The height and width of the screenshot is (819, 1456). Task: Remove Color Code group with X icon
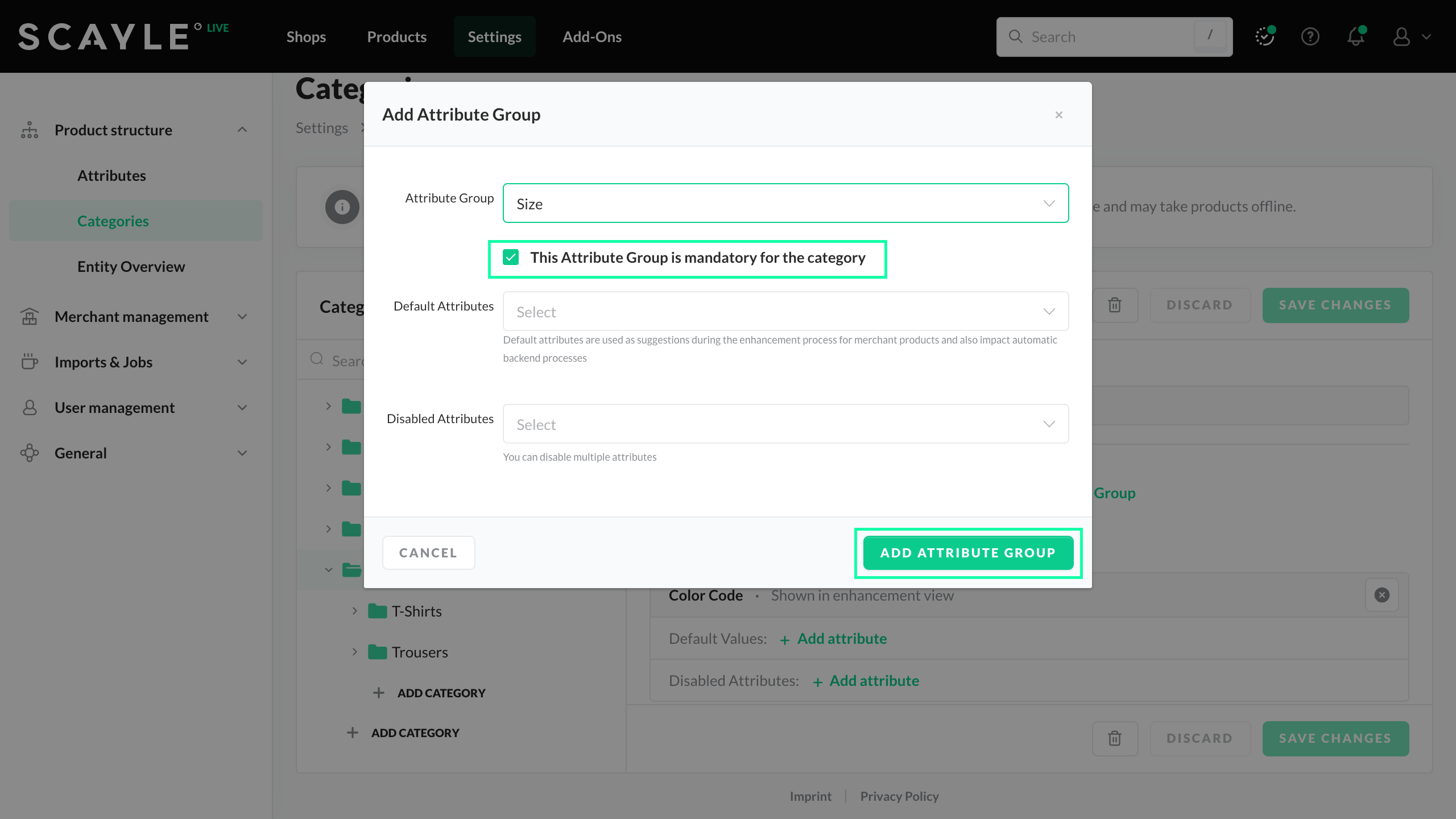tap(1381, 595)
